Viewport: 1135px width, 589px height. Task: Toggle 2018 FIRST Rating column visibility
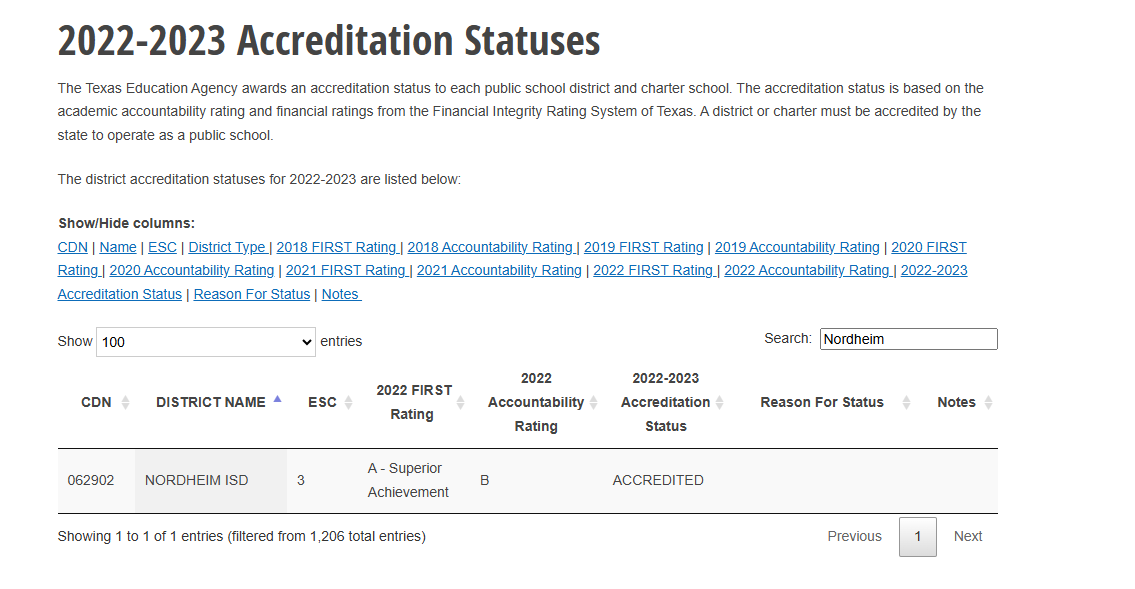(337, 247)
